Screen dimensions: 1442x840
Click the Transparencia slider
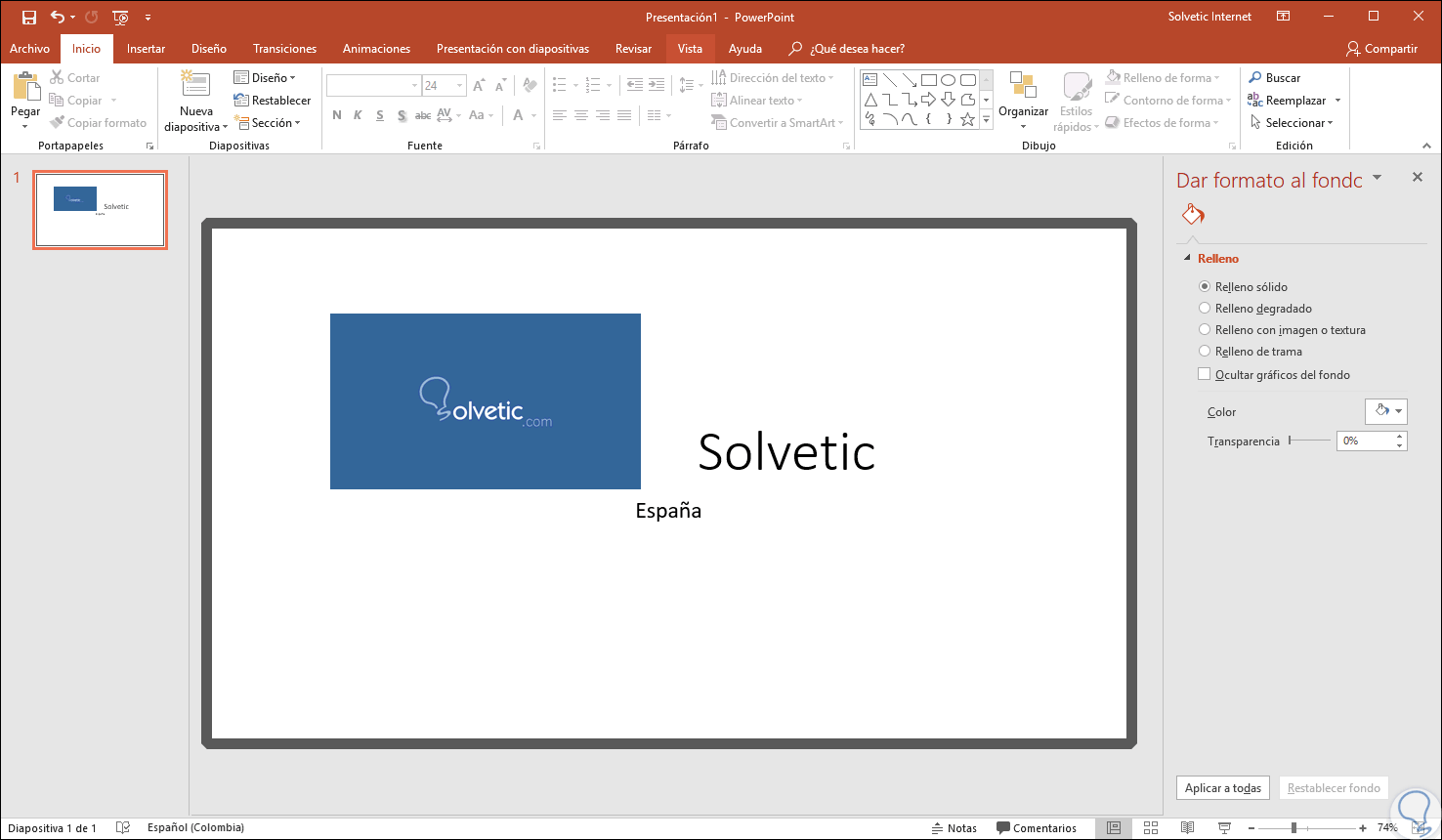point(1309,441)
